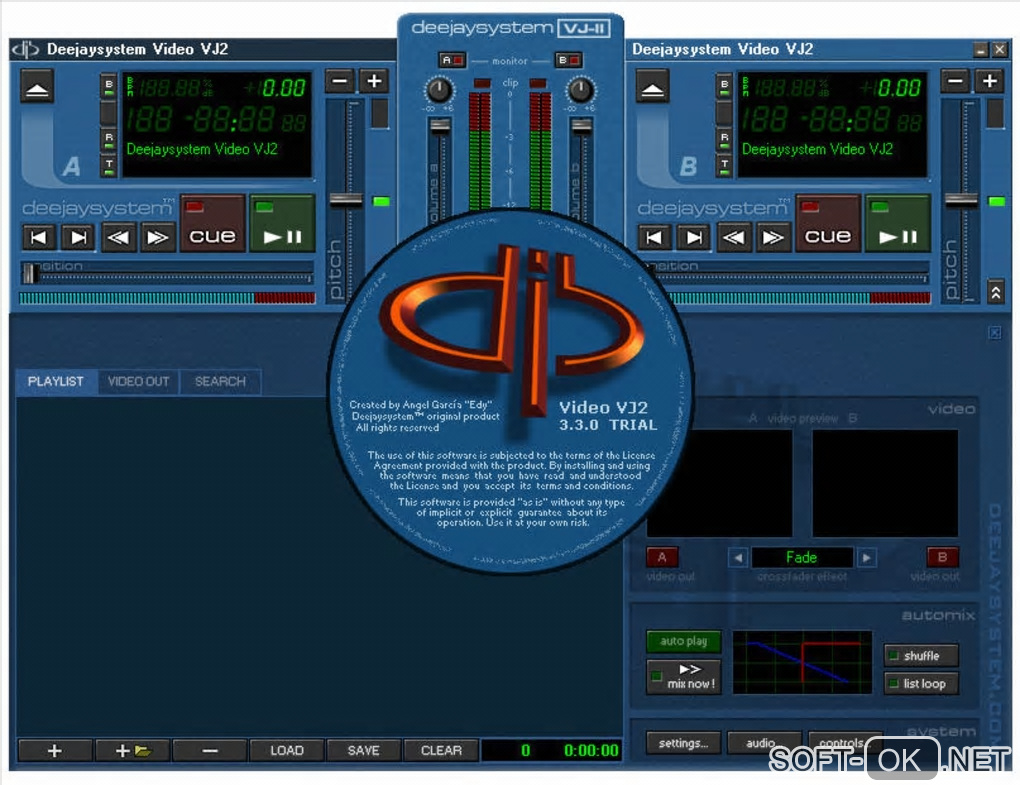Switch to the SEARCH tab
Image resolution: width=1020 pixels, height=785 pixels.
point(221,381)
